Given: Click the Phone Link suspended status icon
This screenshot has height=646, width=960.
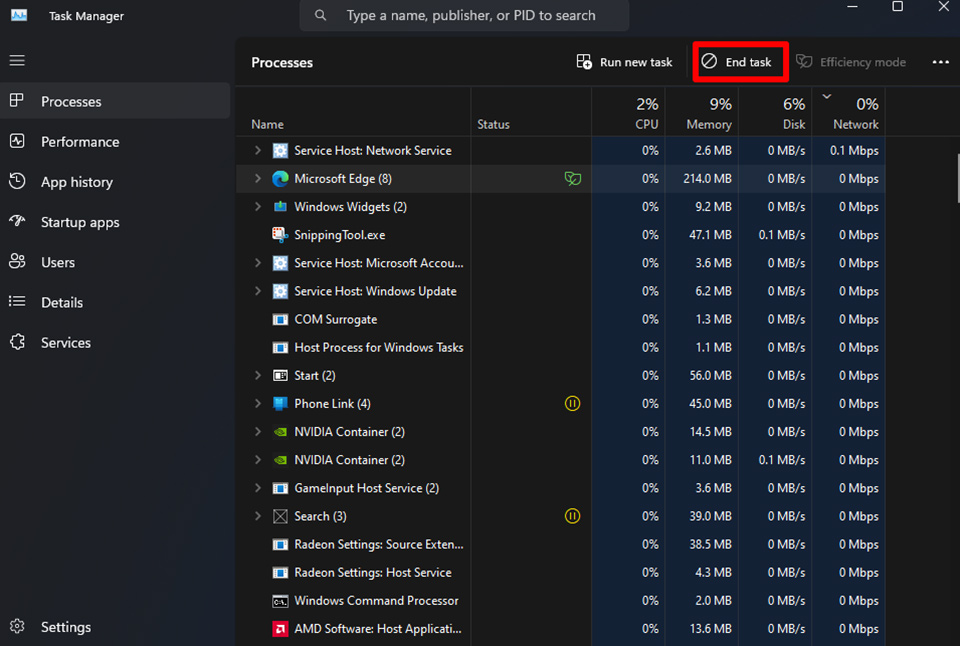Looking at the screenshot, I should [572, 404].
